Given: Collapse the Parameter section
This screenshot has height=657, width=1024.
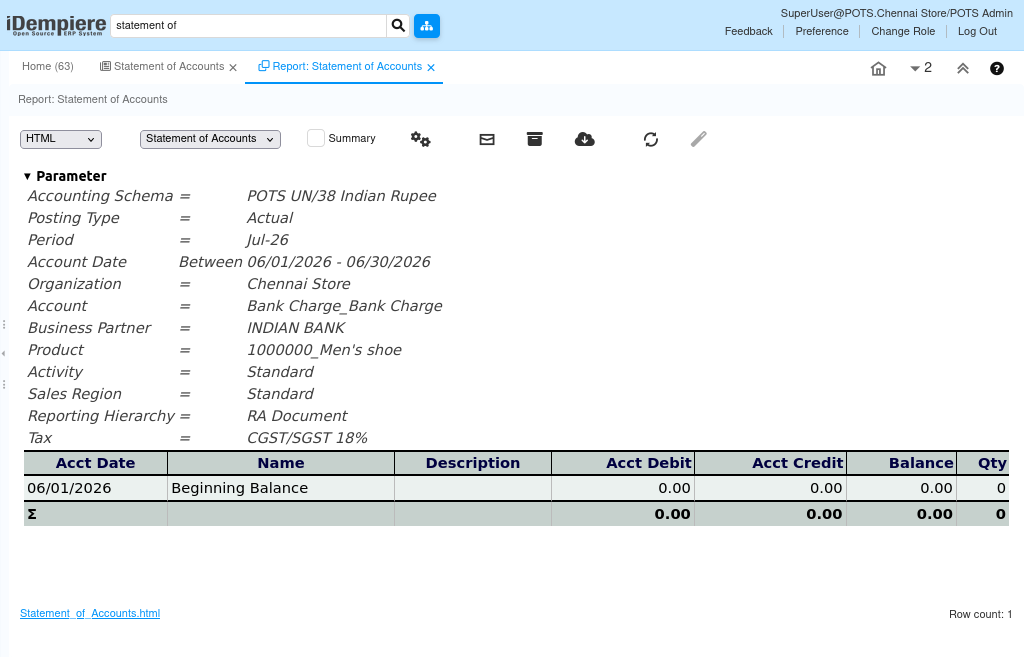Looking at the screenshot, I should point(27,176).
